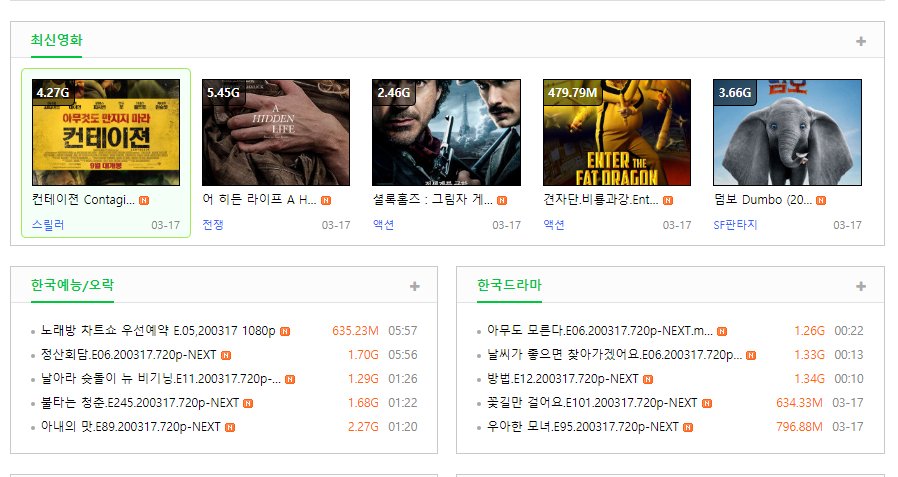Open 꽃길만 걸어요.E101 entry
This screenshot has width=898, height=477.
point(592,403)
